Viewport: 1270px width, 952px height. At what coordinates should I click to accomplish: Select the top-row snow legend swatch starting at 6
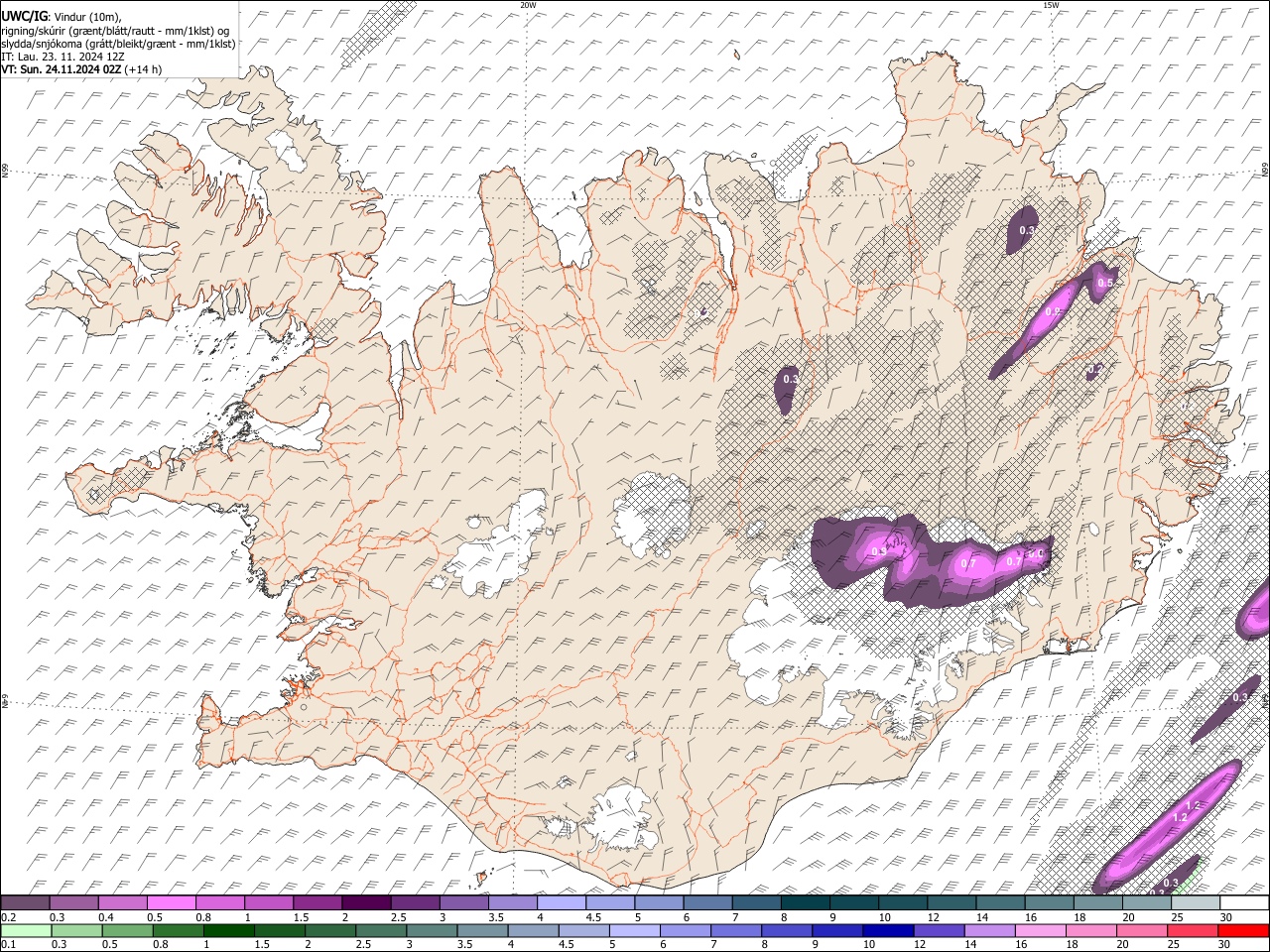pos(707,902)
